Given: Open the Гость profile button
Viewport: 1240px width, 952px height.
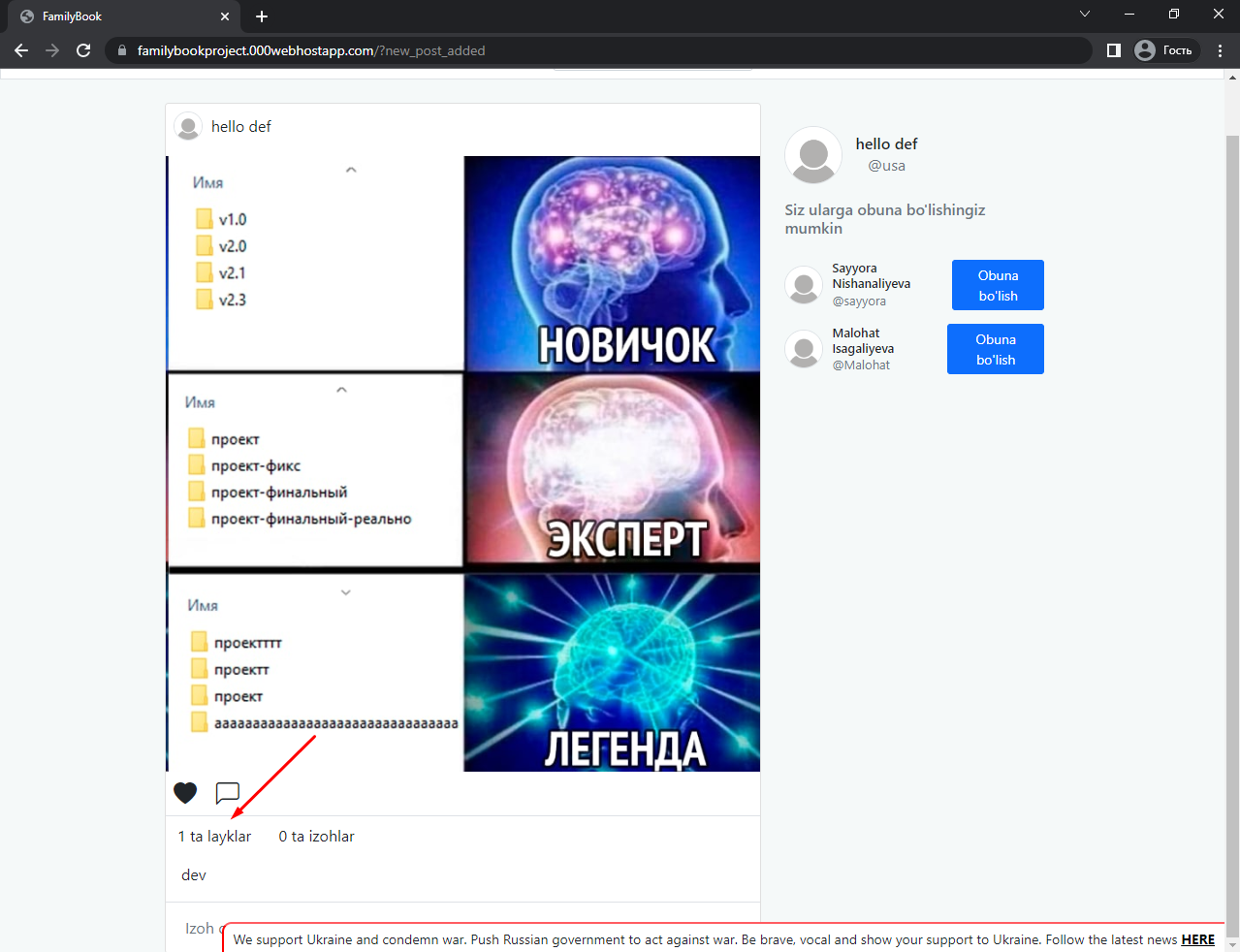Looking at the screenshot, I should [1164, 50].
